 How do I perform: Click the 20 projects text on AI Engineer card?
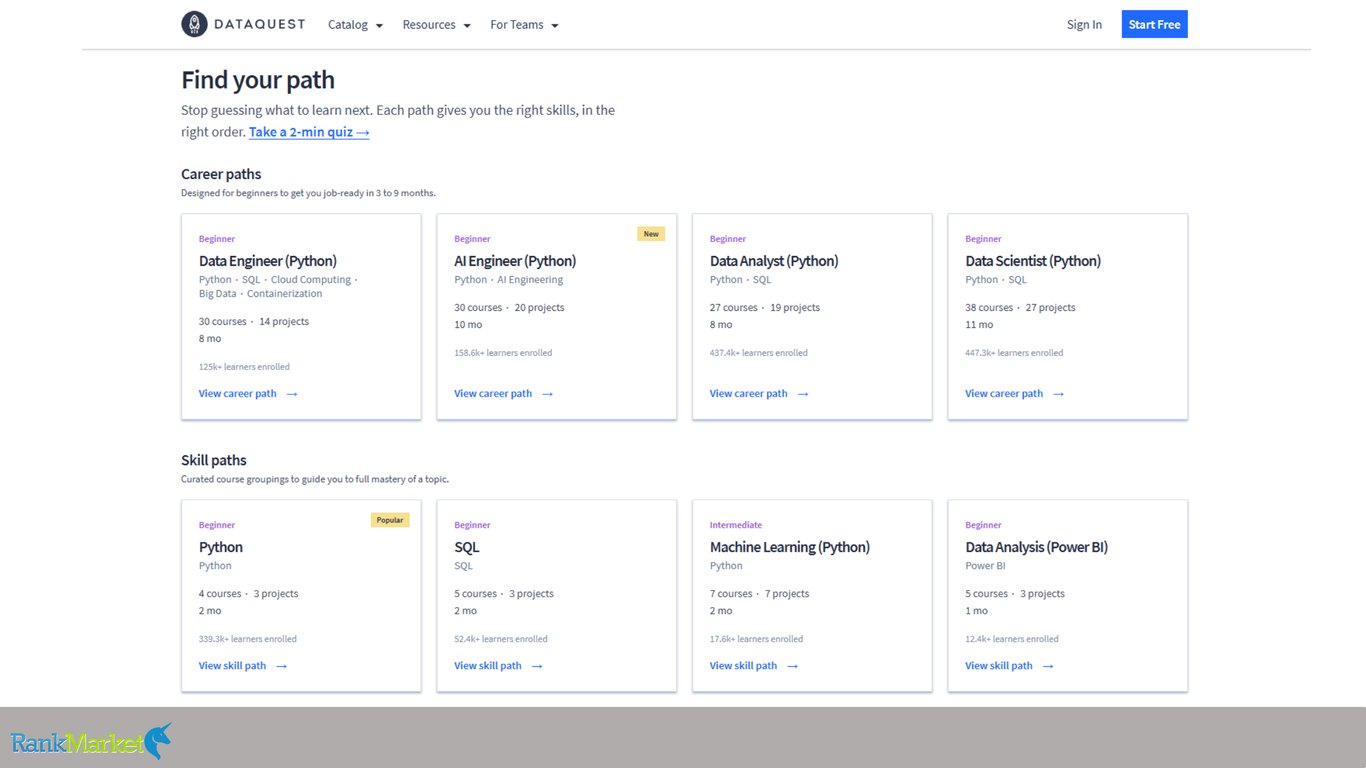[540, 308]
